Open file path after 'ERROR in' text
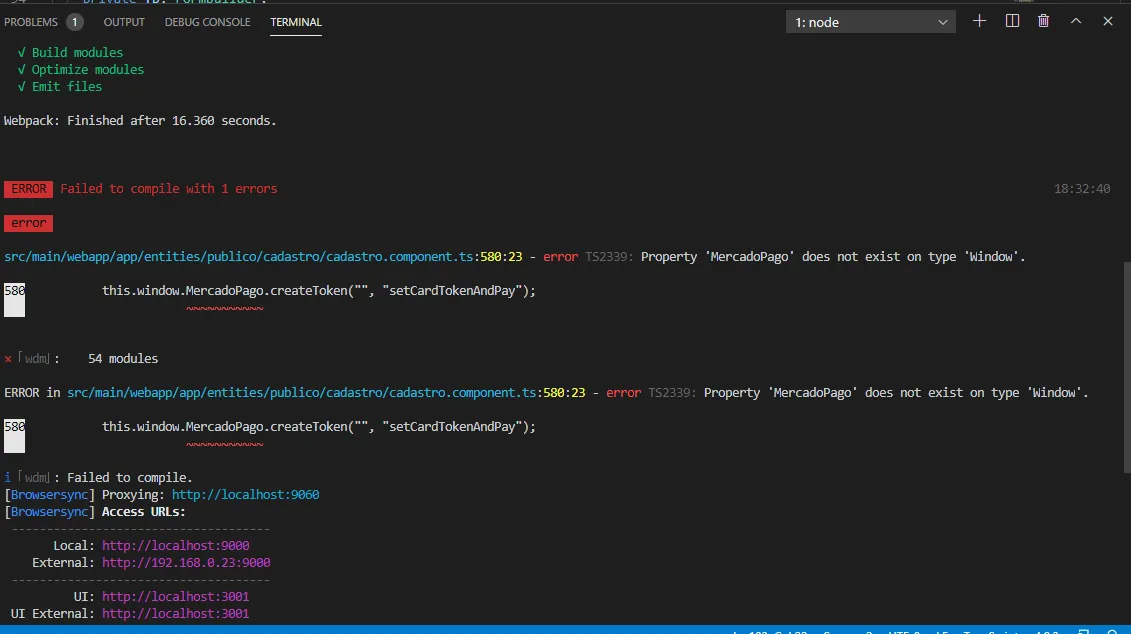The image size is (1131, 634). tap(302, 393)
